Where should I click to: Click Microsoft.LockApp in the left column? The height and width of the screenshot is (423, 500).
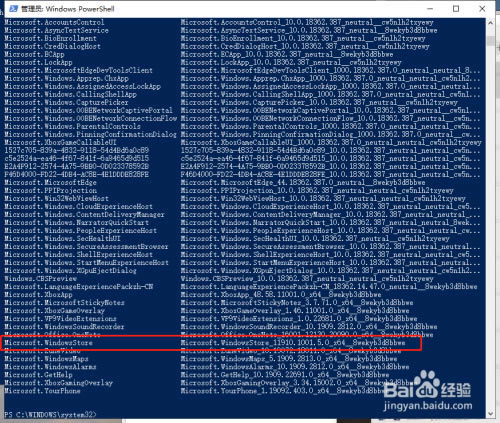38,62
